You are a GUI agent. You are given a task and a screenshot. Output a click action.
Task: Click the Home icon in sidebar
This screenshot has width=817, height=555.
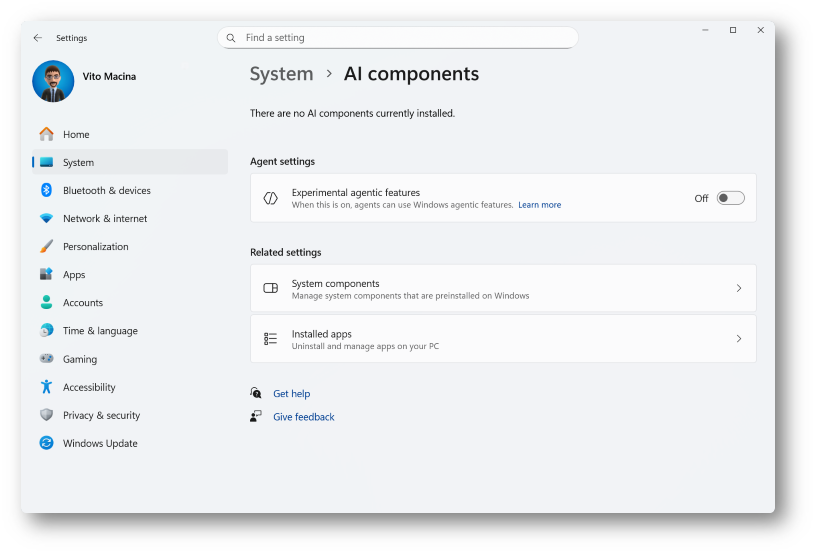pyautogui.click(x=46, y=134)
